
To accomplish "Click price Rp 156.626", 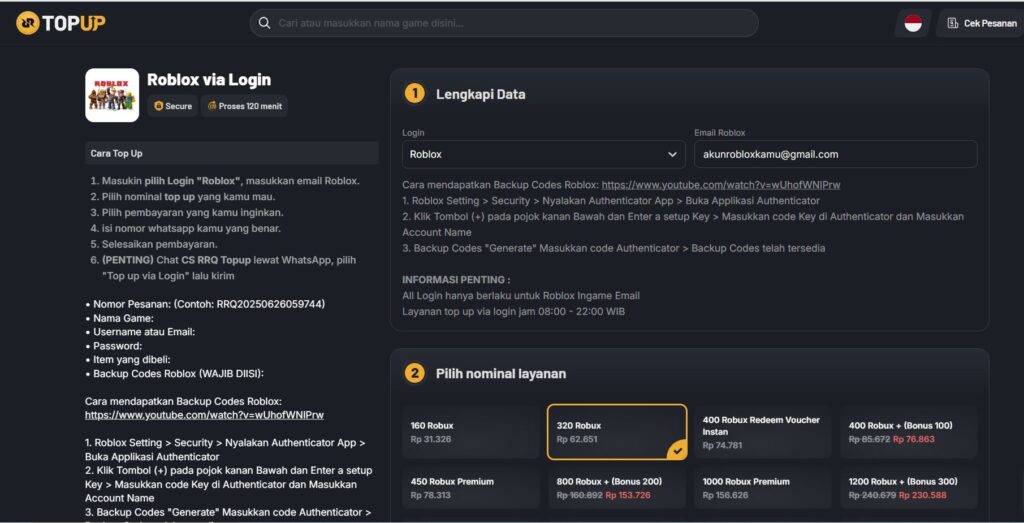I will (725, 495).
